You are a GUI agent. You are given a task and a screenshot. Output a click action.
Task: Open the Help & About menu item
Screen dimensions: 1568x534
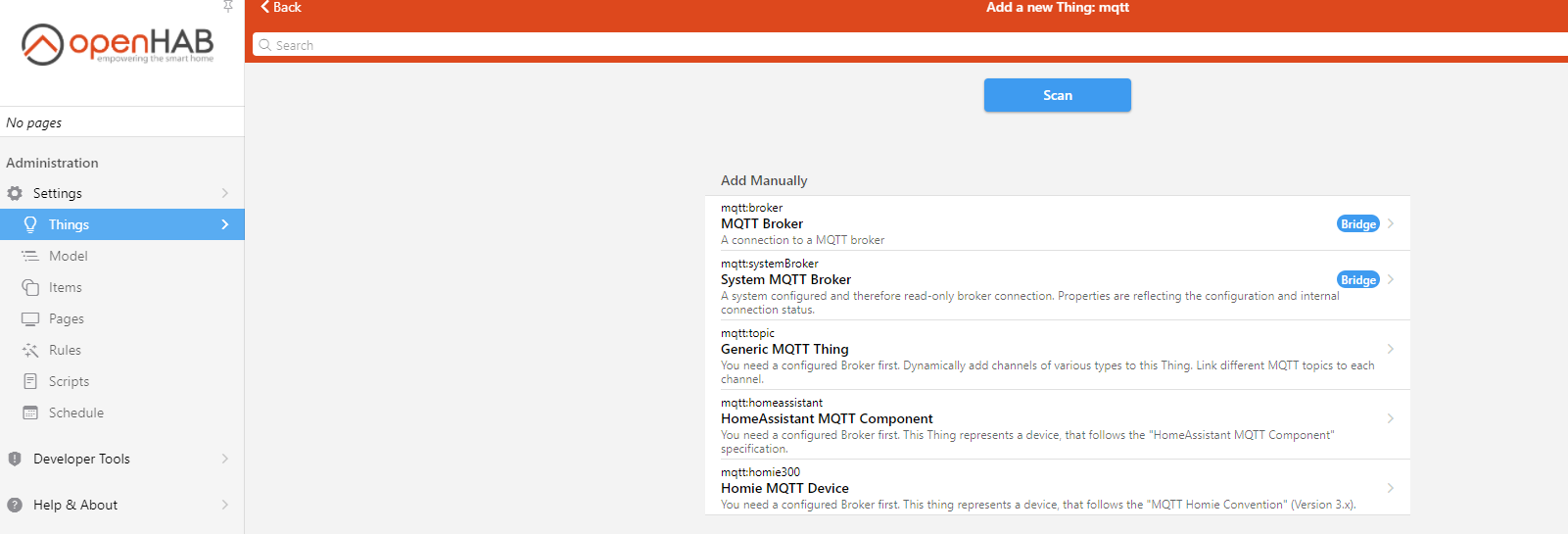(x=75, y=505)
